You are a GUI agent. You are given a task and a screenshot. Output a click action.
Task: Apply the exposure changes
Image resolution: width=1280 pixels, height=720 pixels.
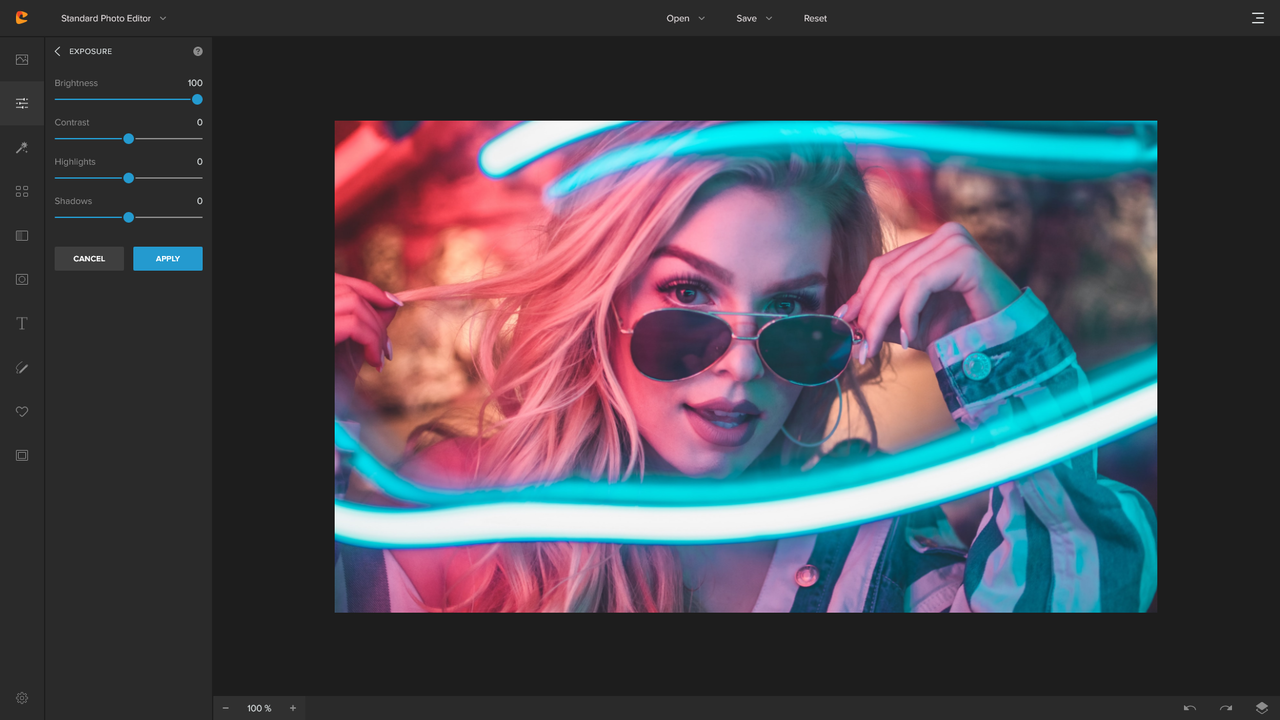click(x=168, y=259)
